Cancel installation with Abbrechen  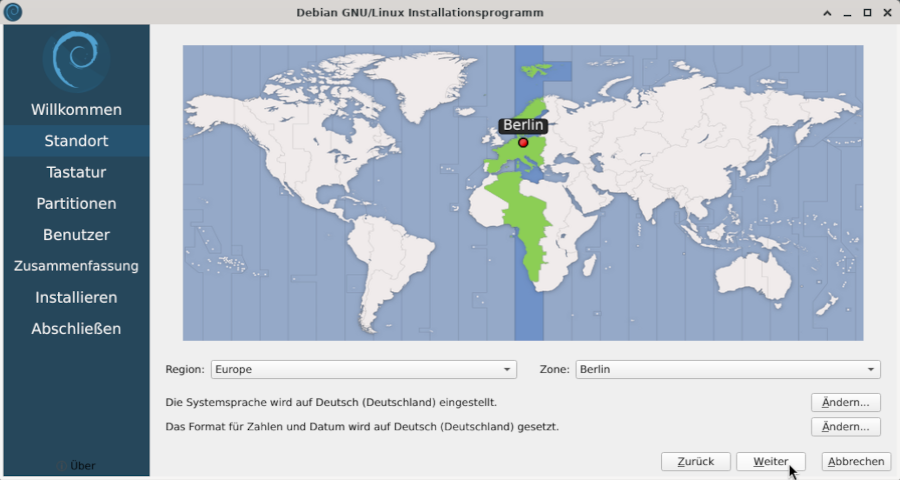pyautogui.click(x=856, y=462)
